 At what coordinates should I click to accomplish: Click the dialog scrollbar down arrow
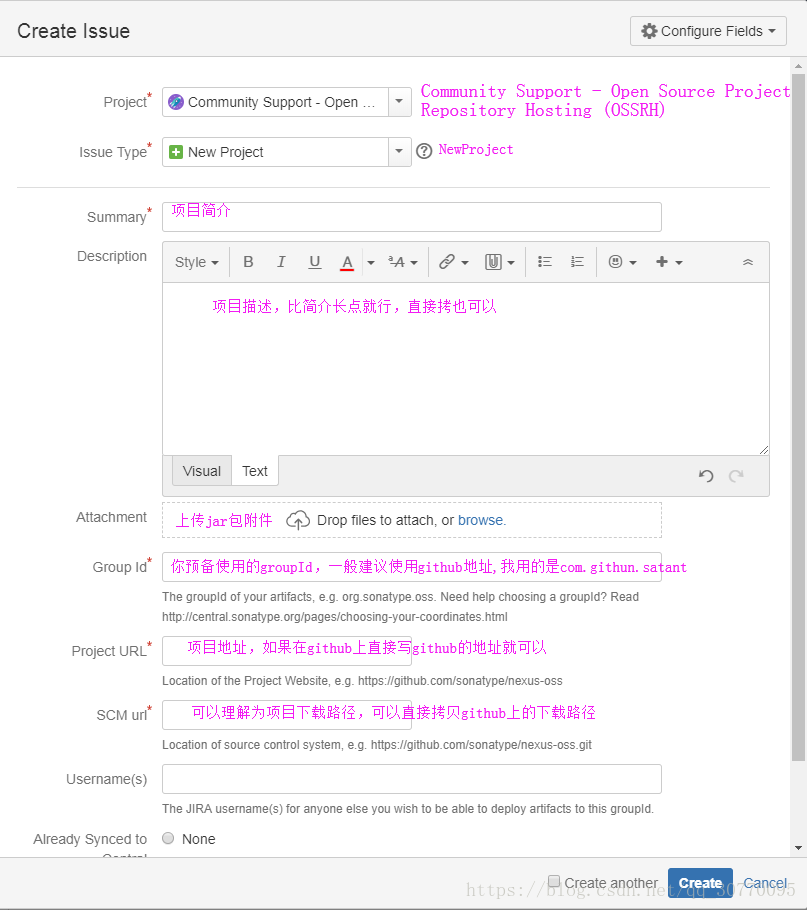798,848
